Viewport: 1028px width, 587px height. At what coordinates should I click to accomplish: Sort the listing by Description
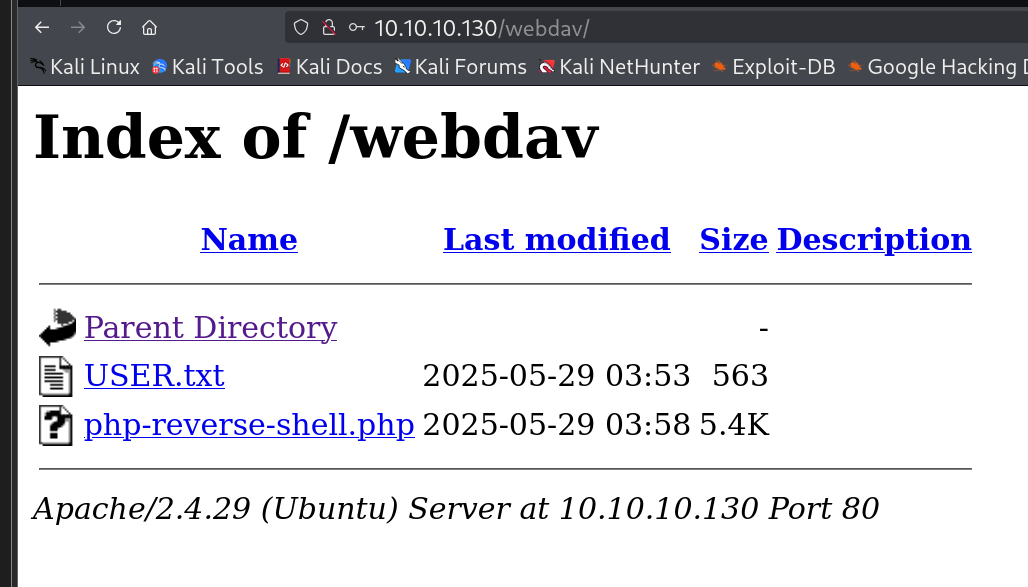point(873,240)
